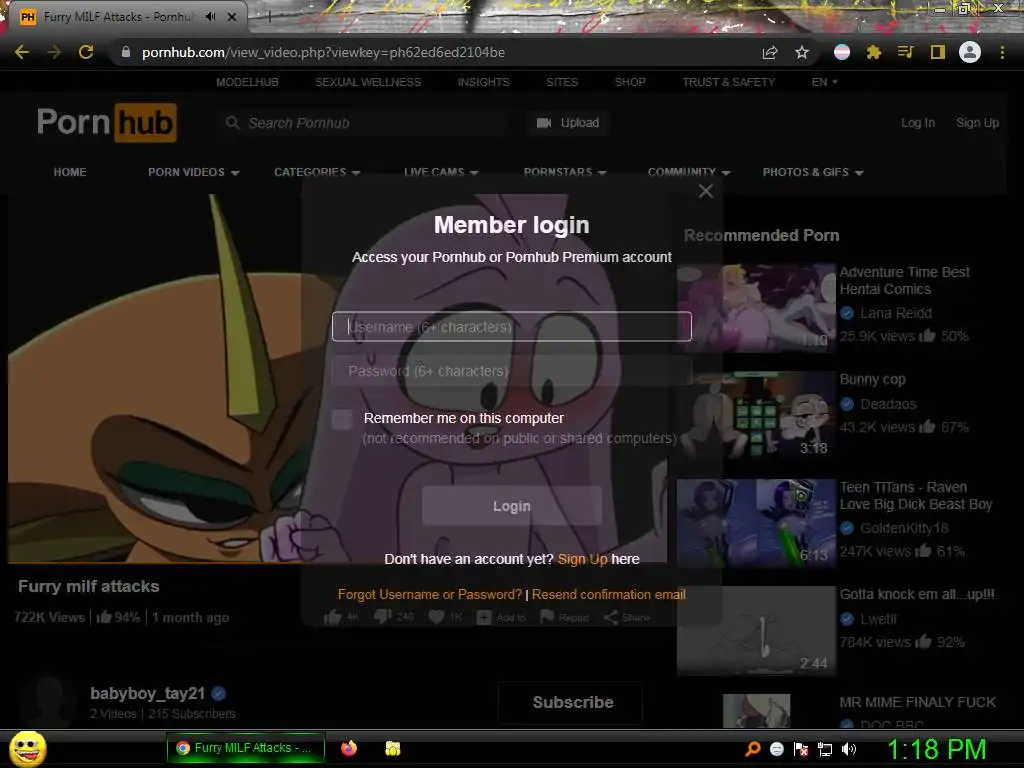
Task: Open the SITES top link
Action: (562, 82)
